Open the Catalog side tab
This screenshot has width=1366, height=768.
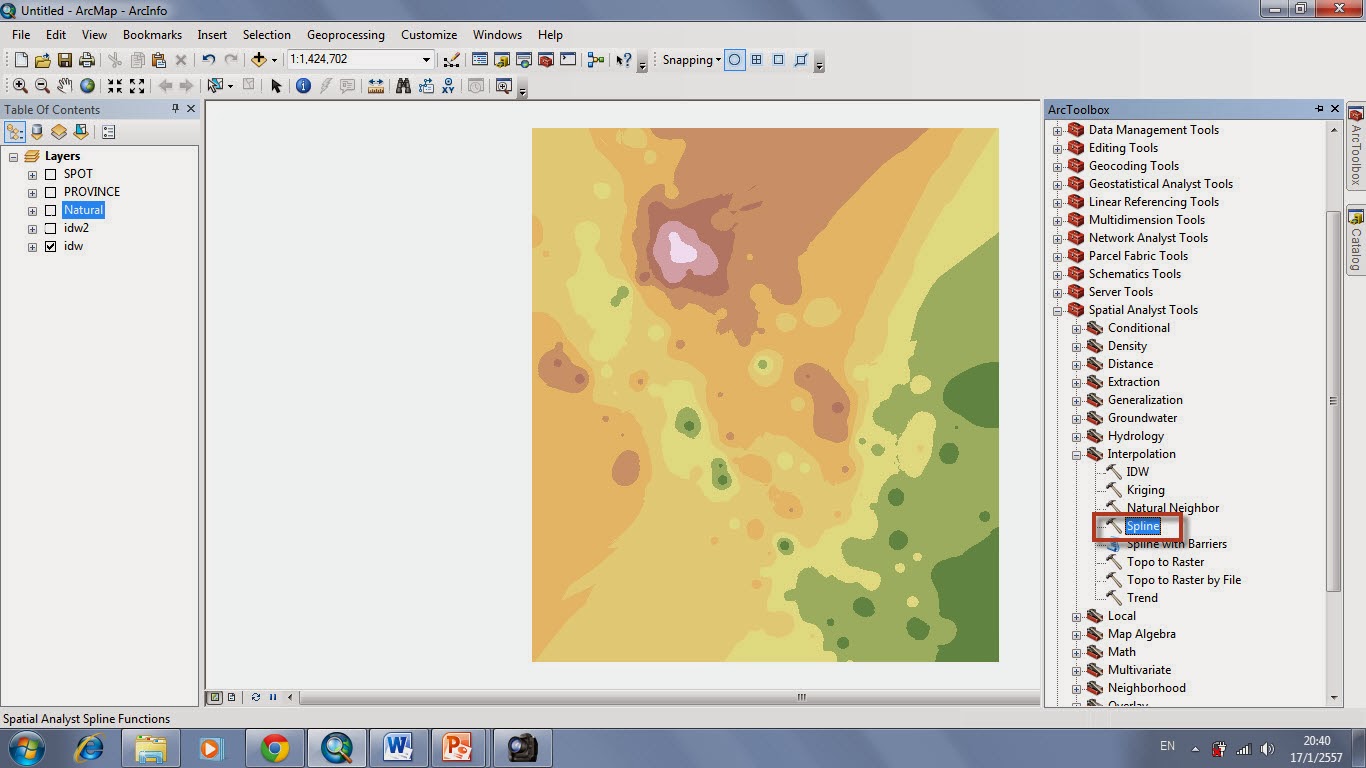(x=1356, y=240)
